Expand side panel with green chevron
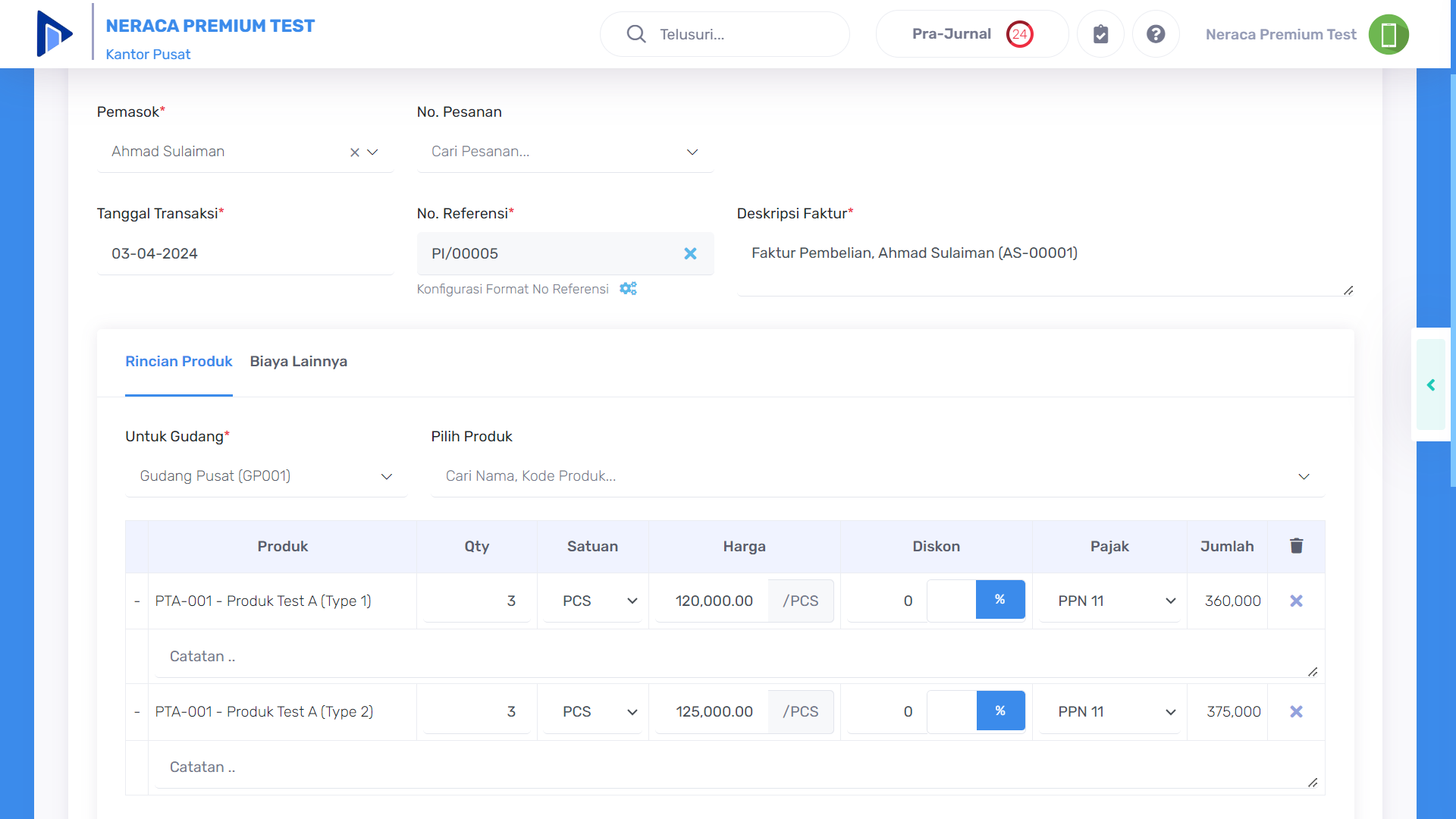Image resolution: width=1456 pixels, height=819 pixels. click(x=1431, y=385)
